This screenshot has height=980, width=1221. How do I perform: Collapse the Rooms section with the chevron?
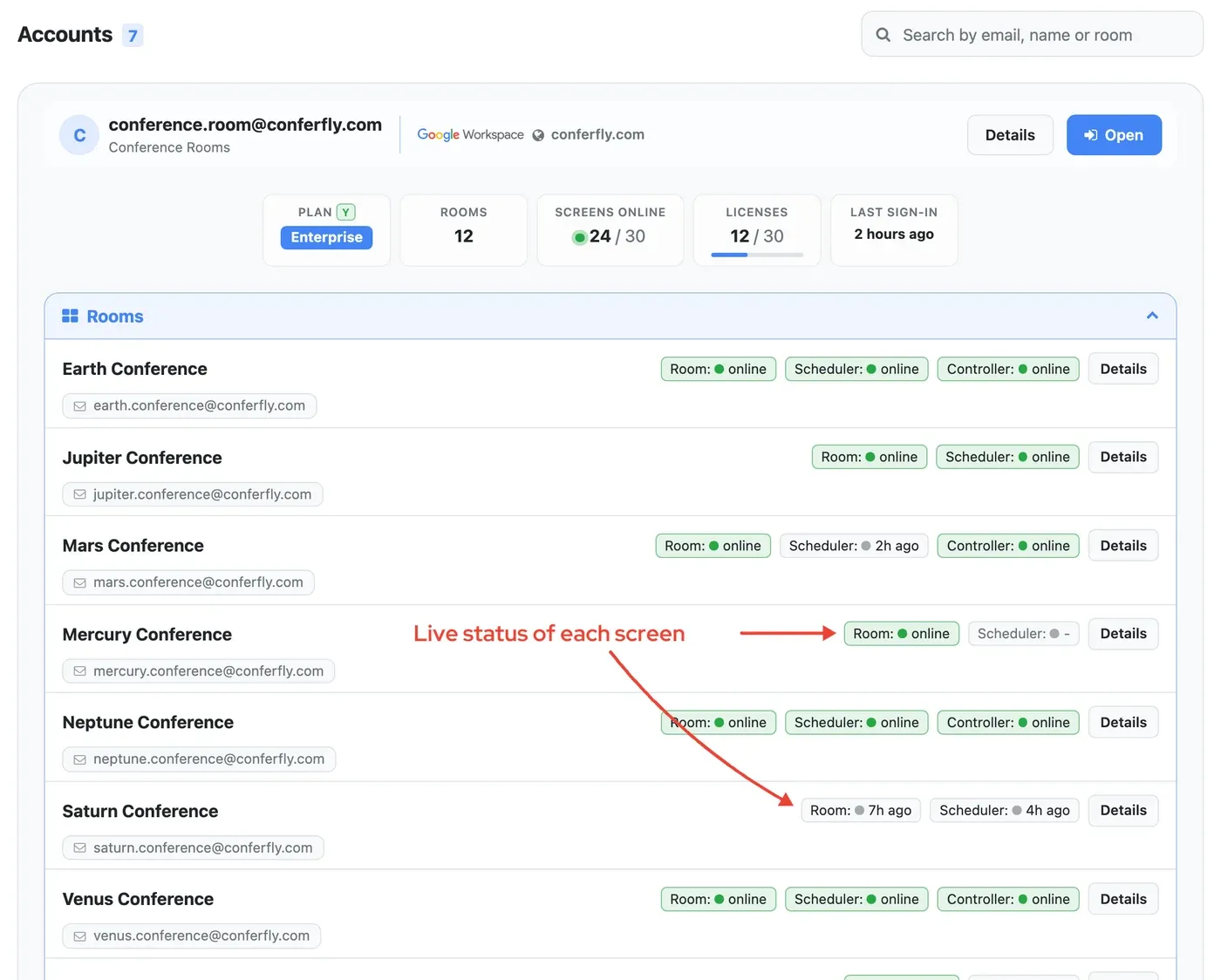1152,316
